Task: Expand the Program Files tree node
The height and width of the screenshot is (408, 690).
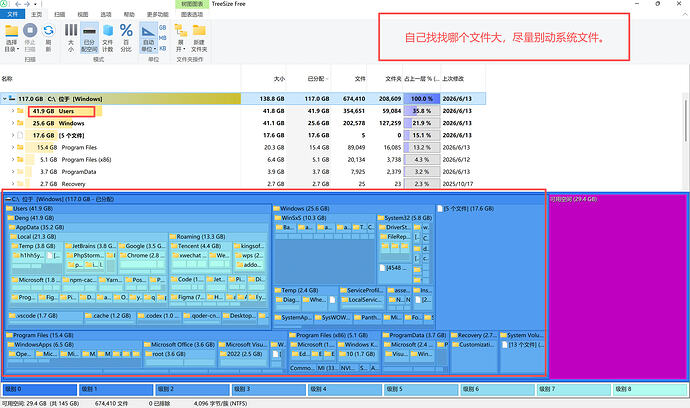Action: (13, 147)
